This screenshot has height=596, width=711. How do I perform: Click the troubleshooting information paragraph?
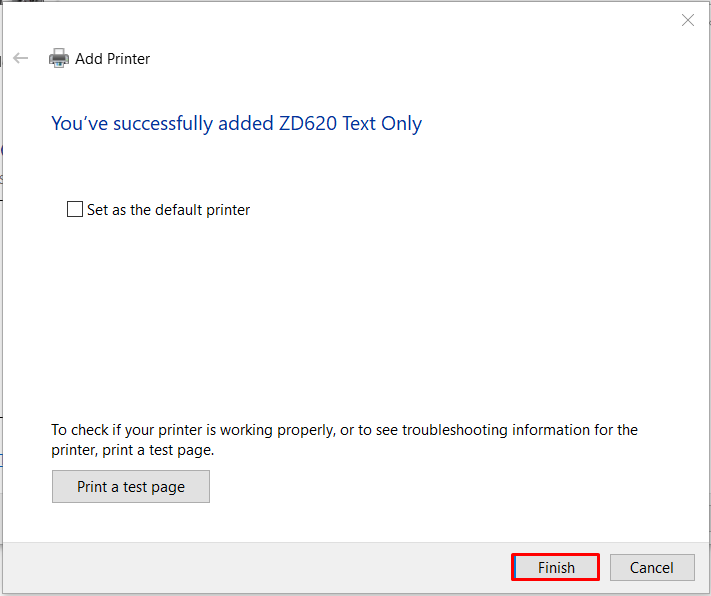click(344, 430)
